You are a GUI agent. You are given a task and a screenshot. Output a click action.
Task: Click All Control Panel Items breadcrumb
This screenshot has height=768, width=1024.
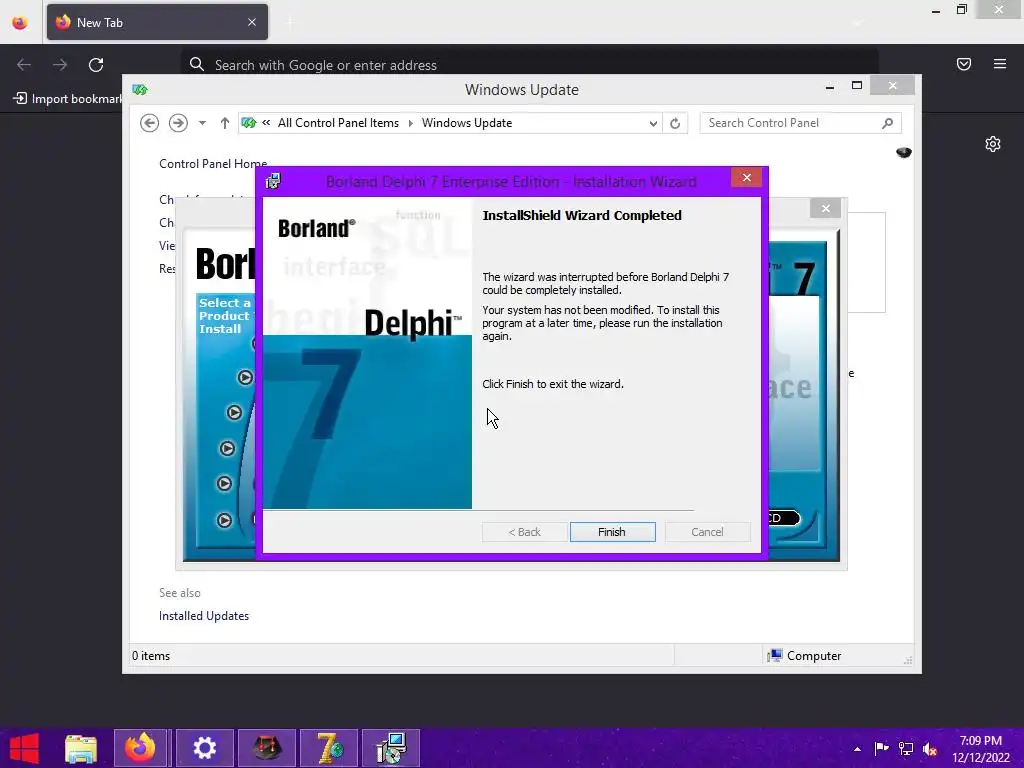[x=338, y=123]
